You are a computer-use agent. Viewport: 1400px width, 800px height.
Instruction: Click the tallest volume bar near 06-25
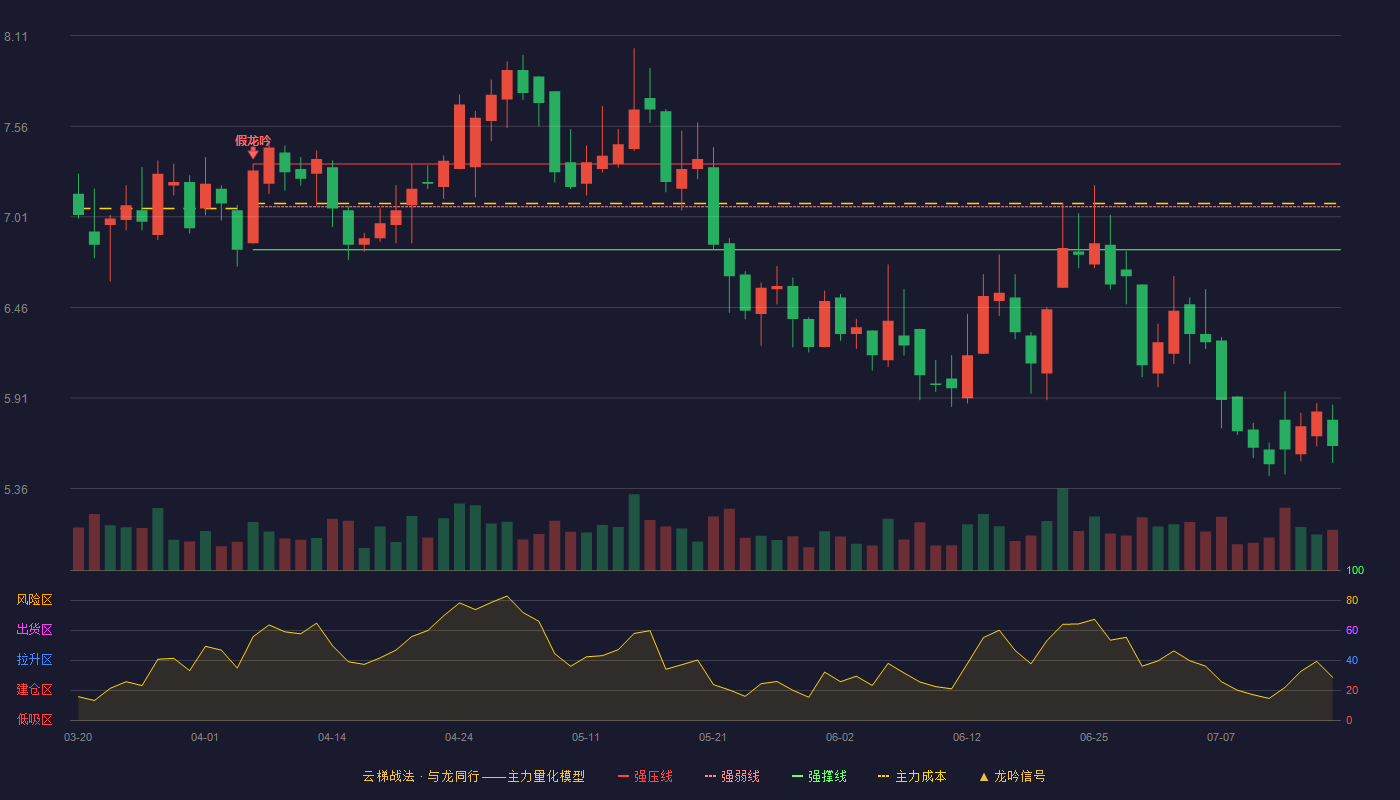(x=1063, y=530)
